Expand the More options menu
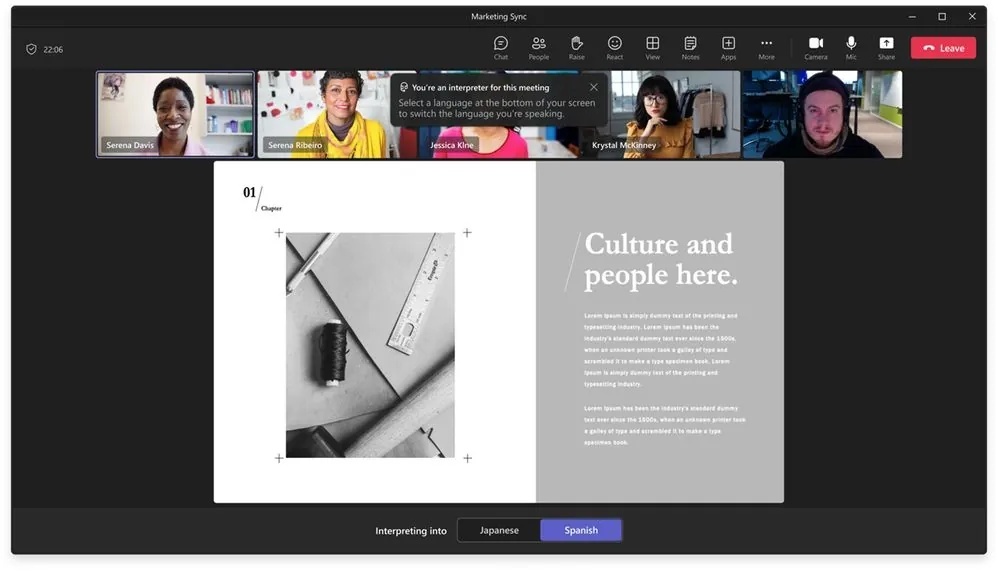The height and width of the screenshot is (571, 998). pos(766,47)
